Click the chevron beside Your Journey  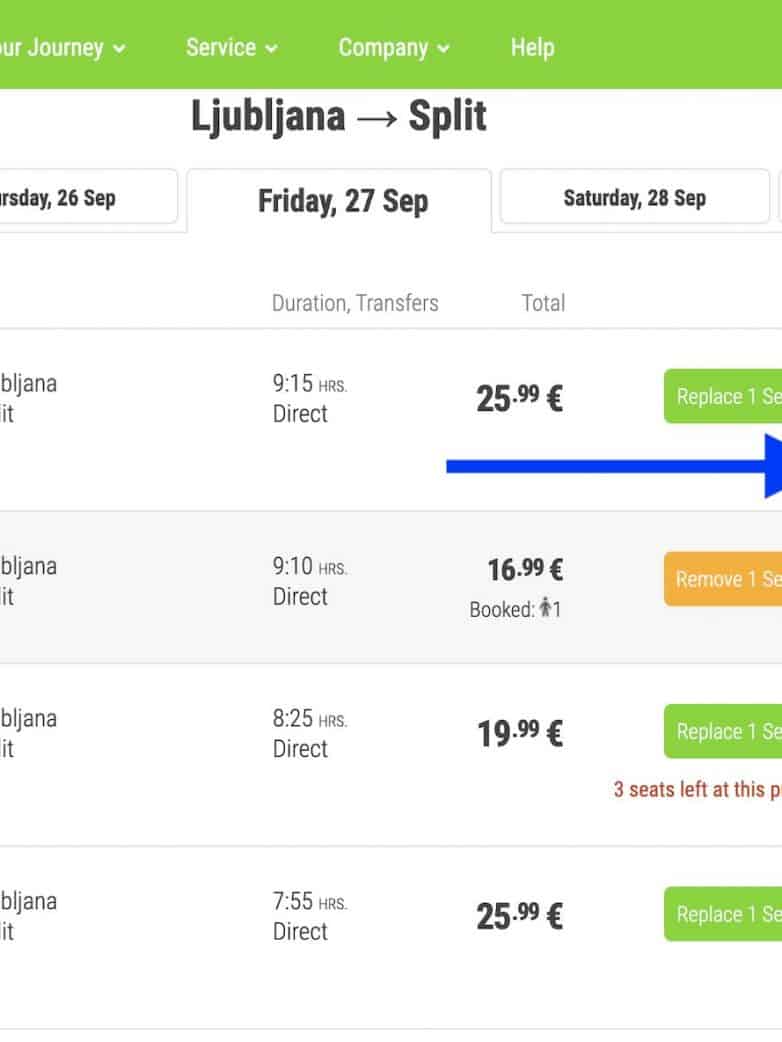click(x=120, y=49)
